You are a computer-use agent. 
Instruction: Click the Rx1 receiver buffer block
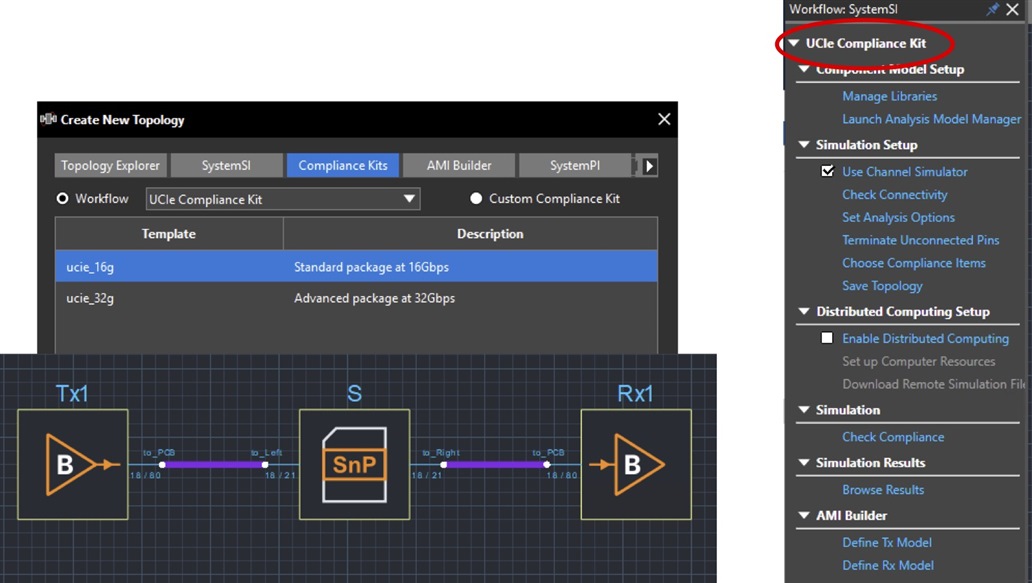[x=636, y=464]
